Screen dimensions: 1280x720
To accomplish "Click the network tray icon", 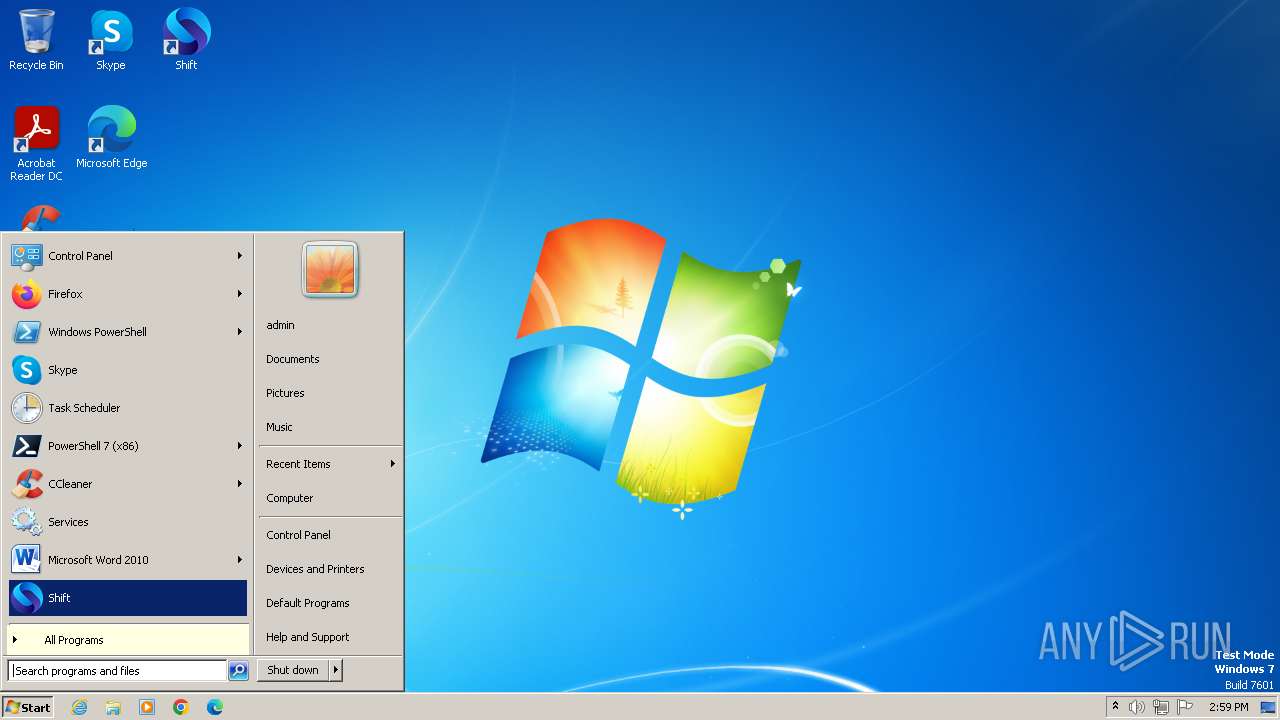I will click(1161, 707).
